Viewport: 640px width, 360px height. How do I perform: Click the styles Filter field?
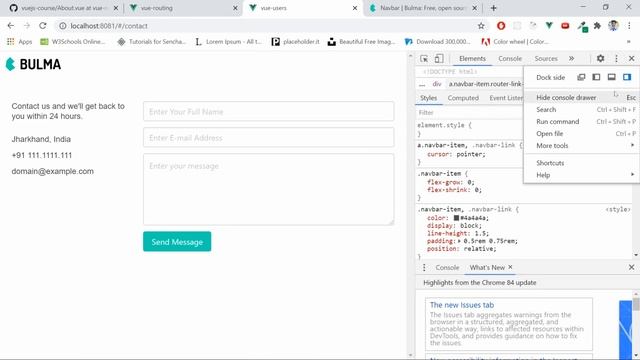click(x=469, y=112)
